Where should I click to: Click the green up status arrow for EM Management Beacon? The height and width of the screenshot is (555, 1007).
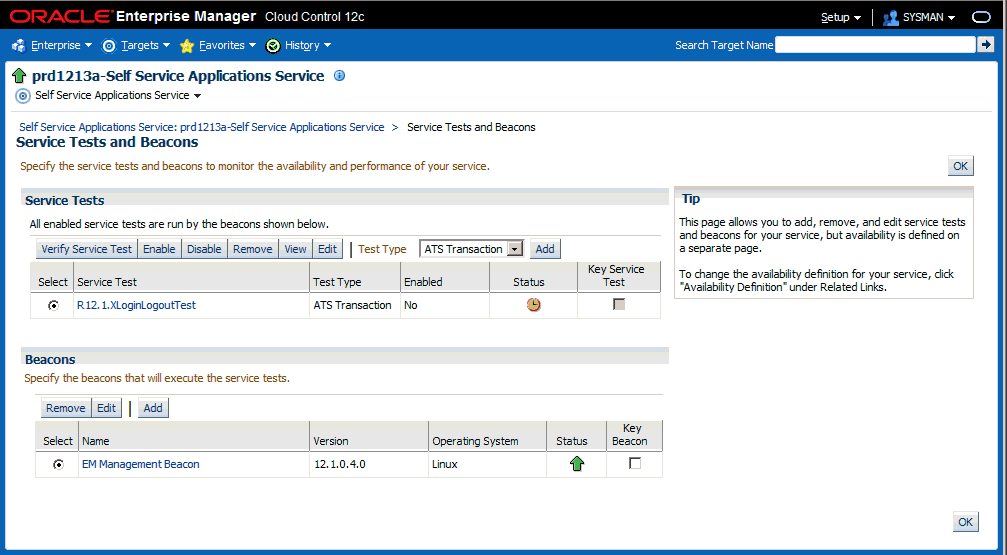[577, 464]
